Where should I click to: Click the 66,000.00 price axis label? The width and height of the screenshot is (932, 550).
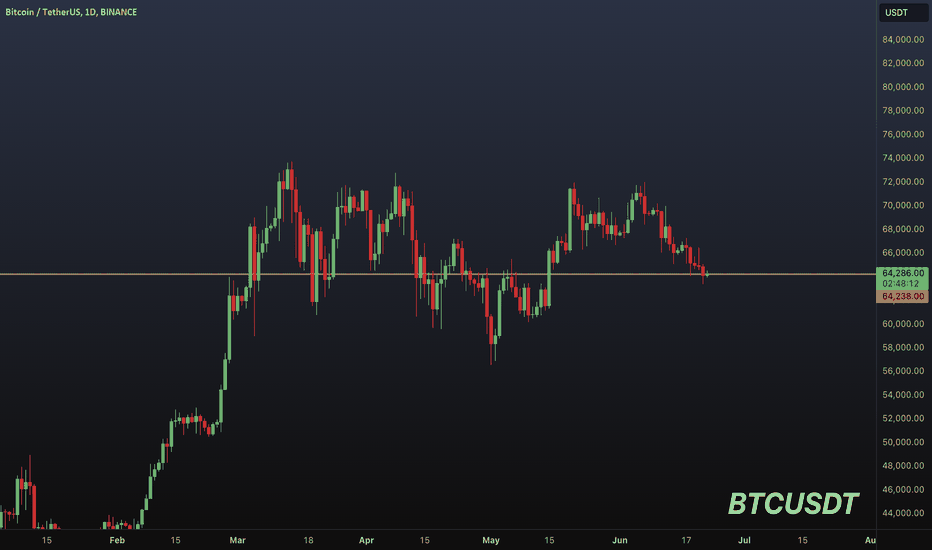[x=903, y=253]
